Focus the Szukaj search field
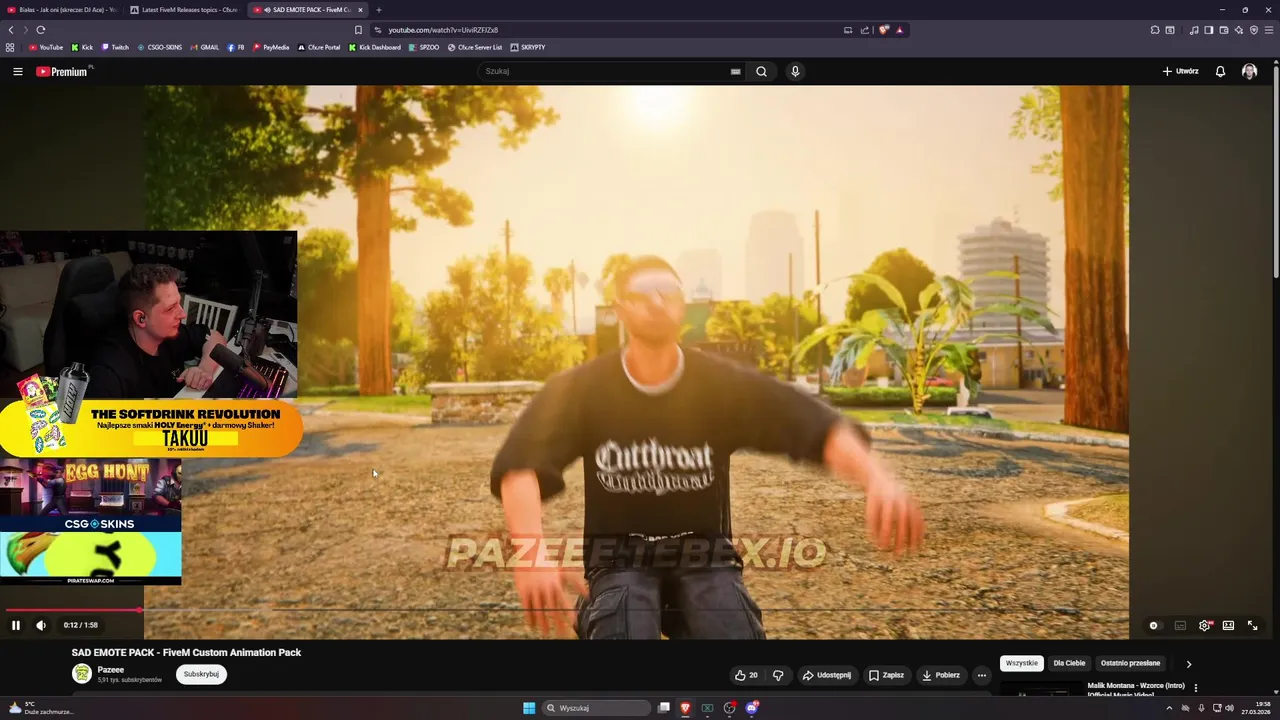This screenshot has height=720, width=1280. [x=605, y=71]
